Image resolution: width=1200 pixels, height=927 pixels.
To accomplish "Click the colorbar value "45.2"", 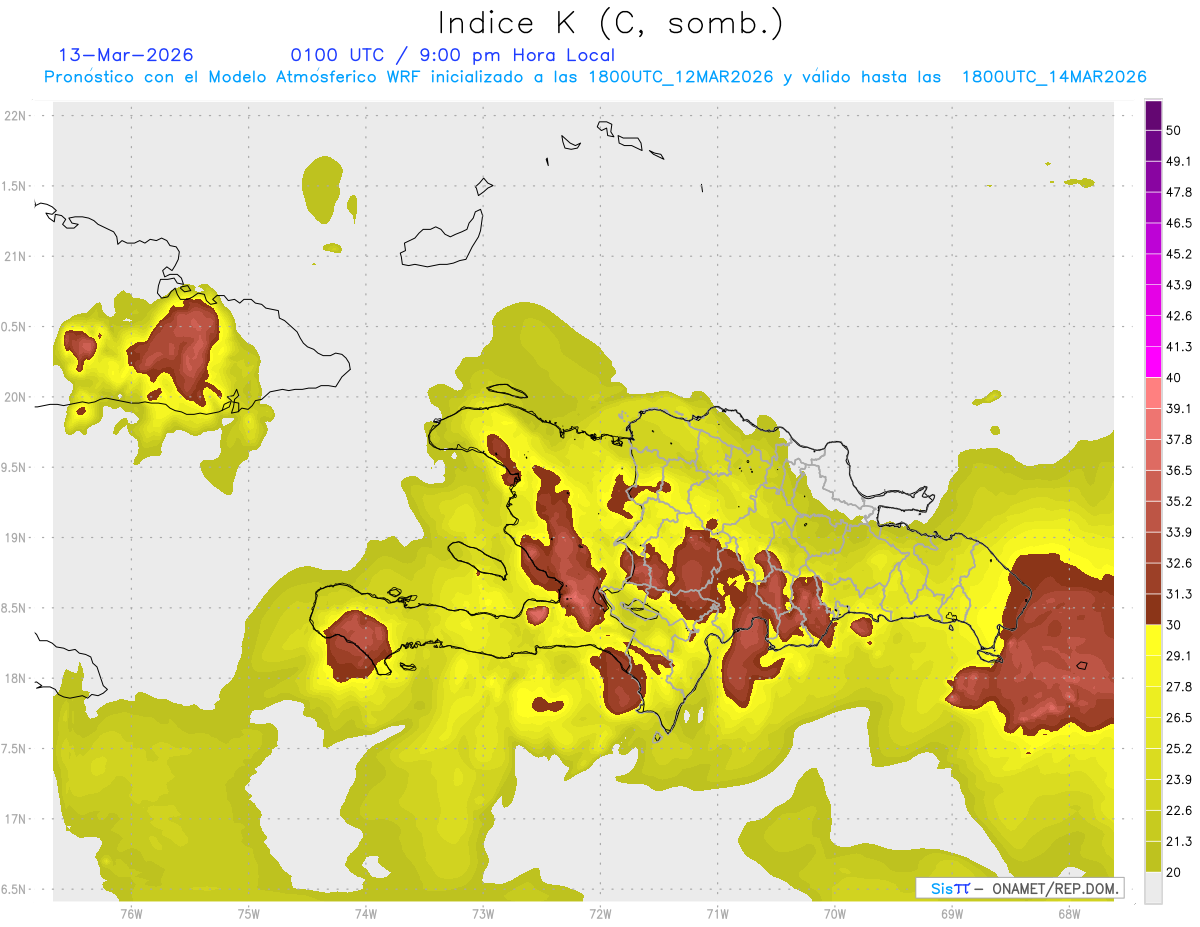I will point(1179,254).
